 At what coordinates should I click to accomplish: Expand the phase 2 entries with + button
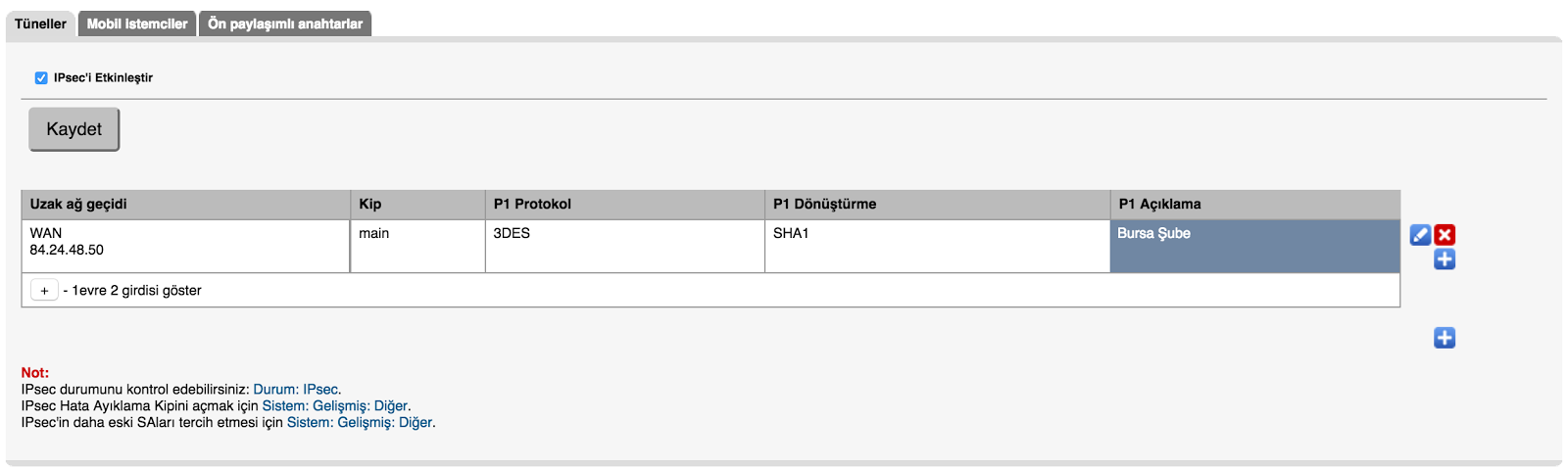point(44,291)
